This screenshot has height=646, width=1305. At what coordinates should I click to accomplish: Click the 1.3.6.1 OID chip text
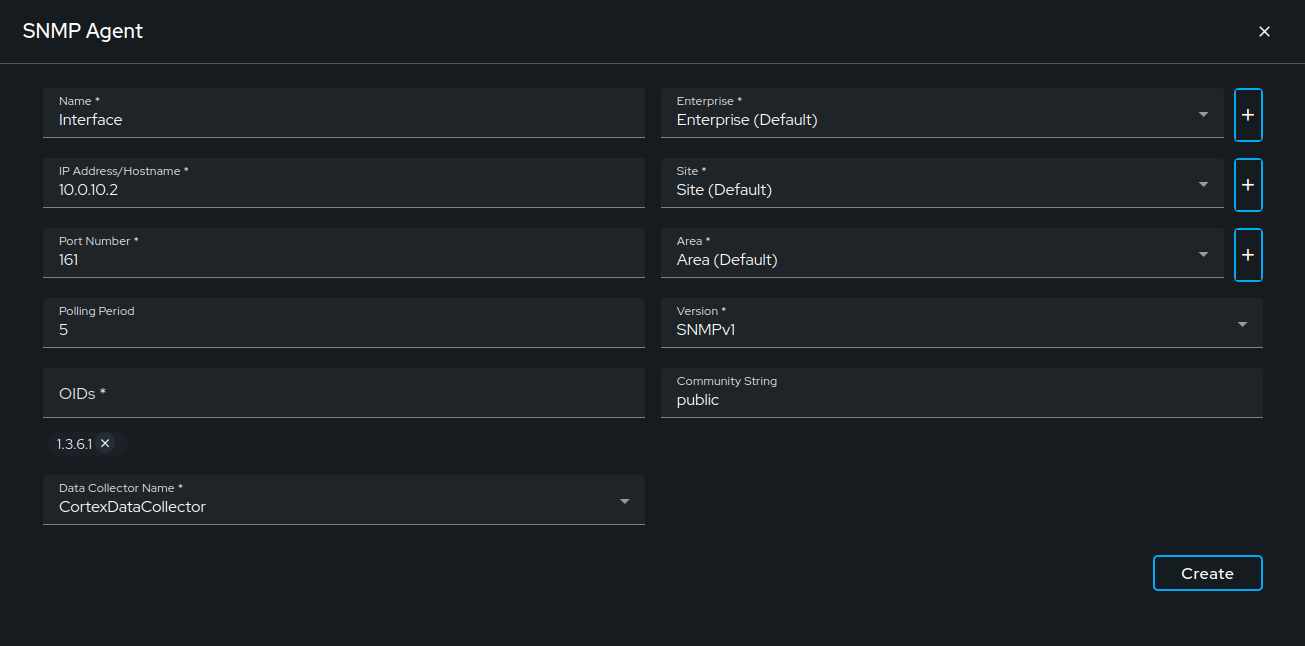pyautogui.click(x=74, y=443)
